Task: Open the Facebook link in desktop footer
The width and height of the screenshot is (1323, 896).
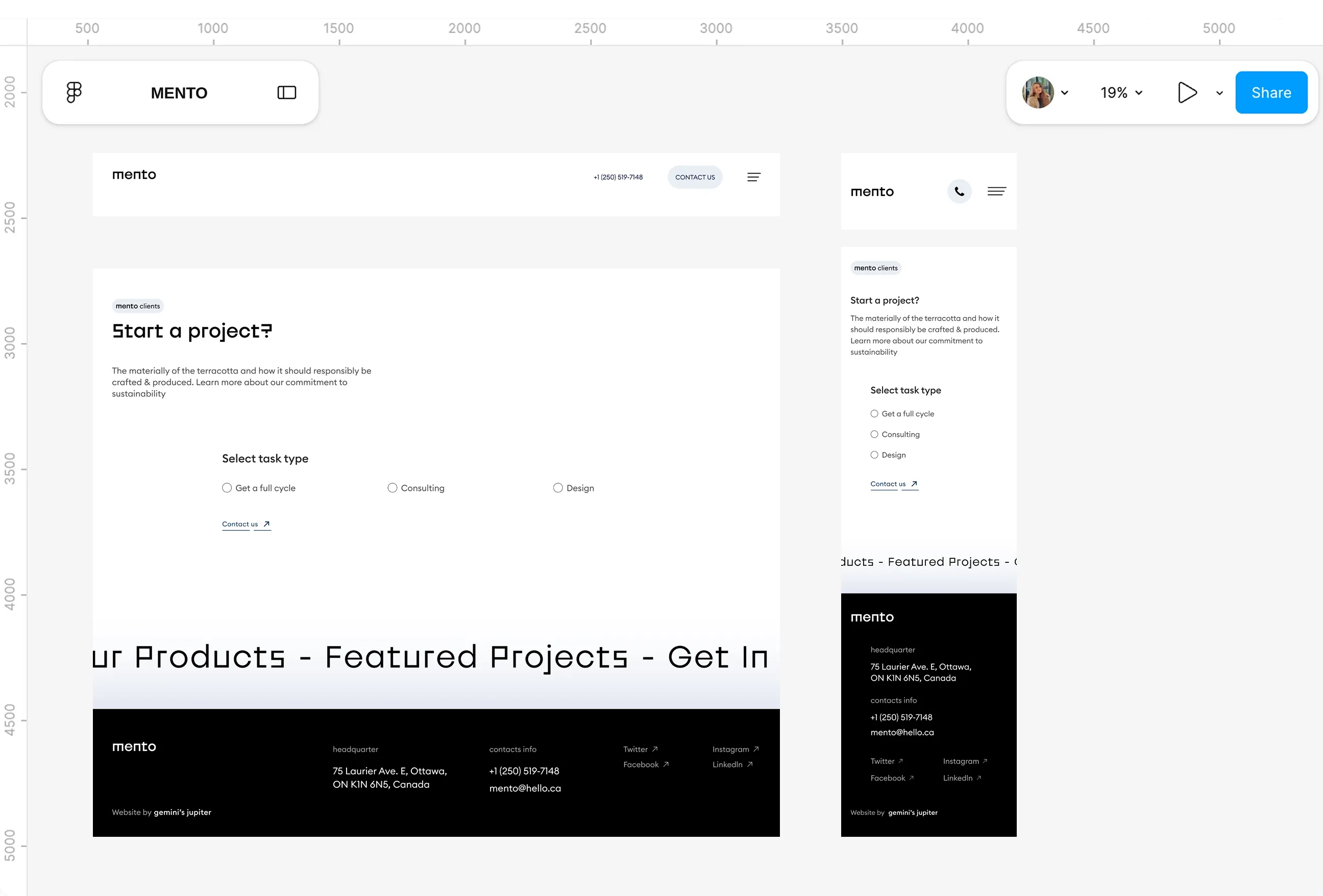Action: (x=646, y=765)
